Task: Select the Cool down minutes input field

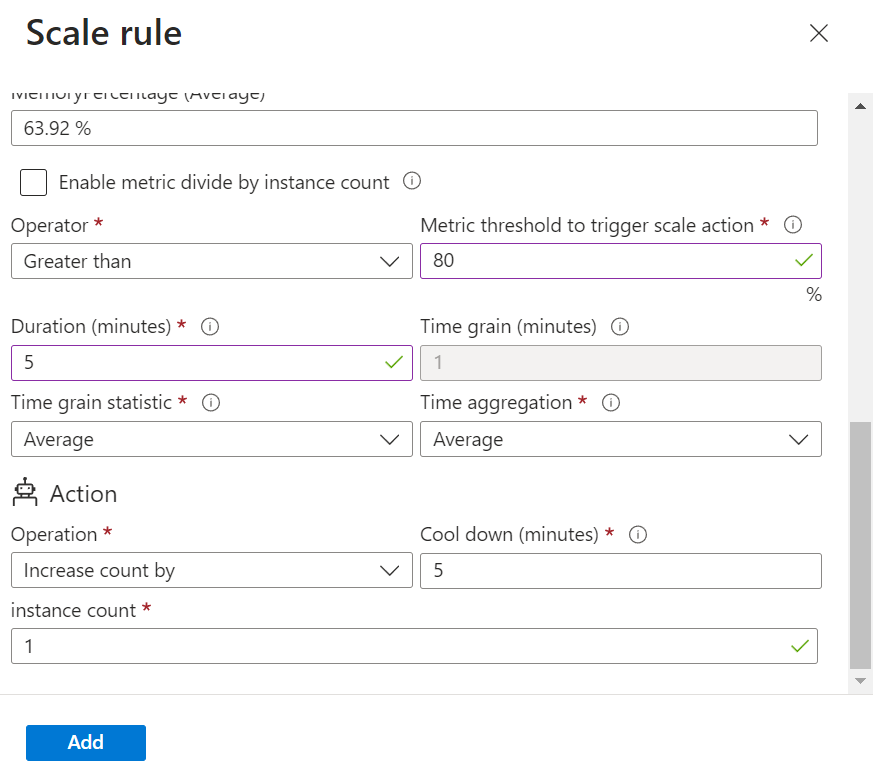Action: [620, 571]
